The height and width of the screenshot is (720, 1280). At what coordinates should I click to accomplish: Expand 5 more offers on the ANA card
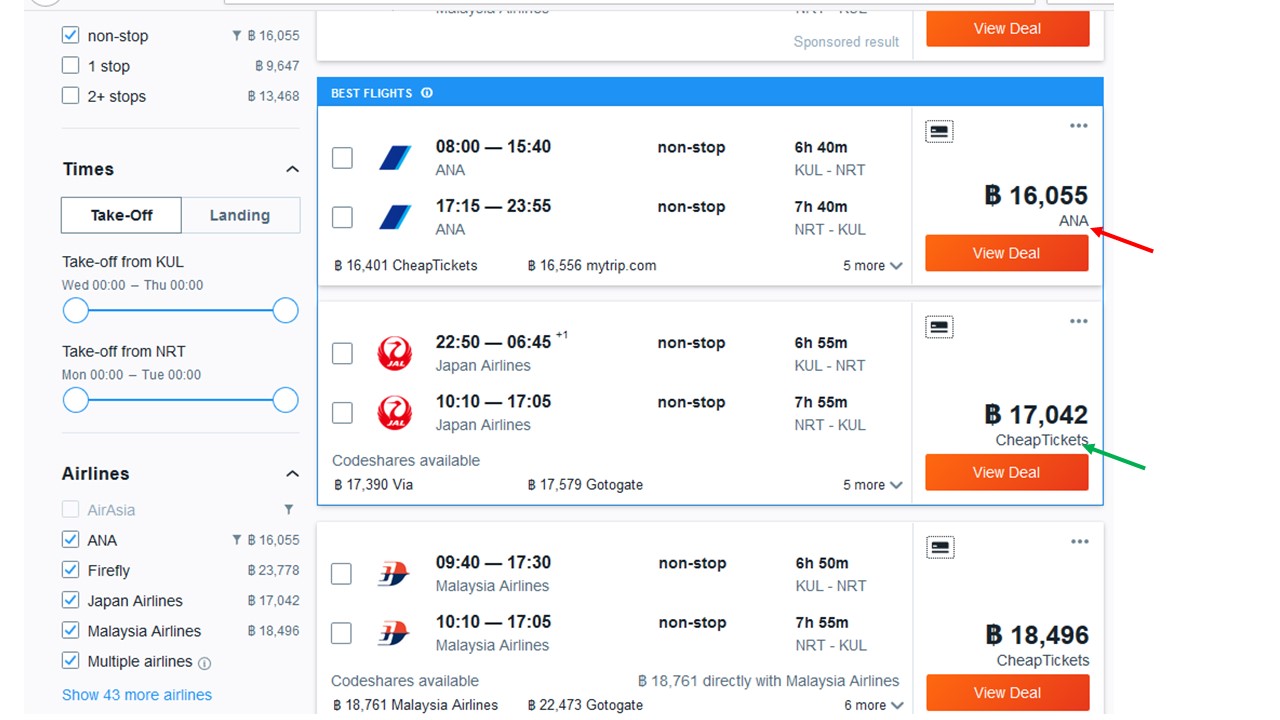click(x=872, y=266)
